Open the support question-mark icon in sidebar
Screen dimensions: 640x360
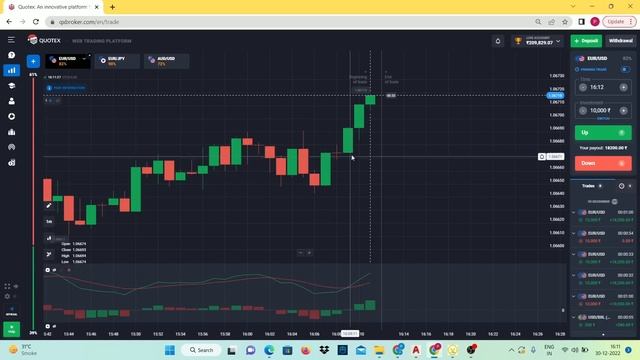(11, 55)
